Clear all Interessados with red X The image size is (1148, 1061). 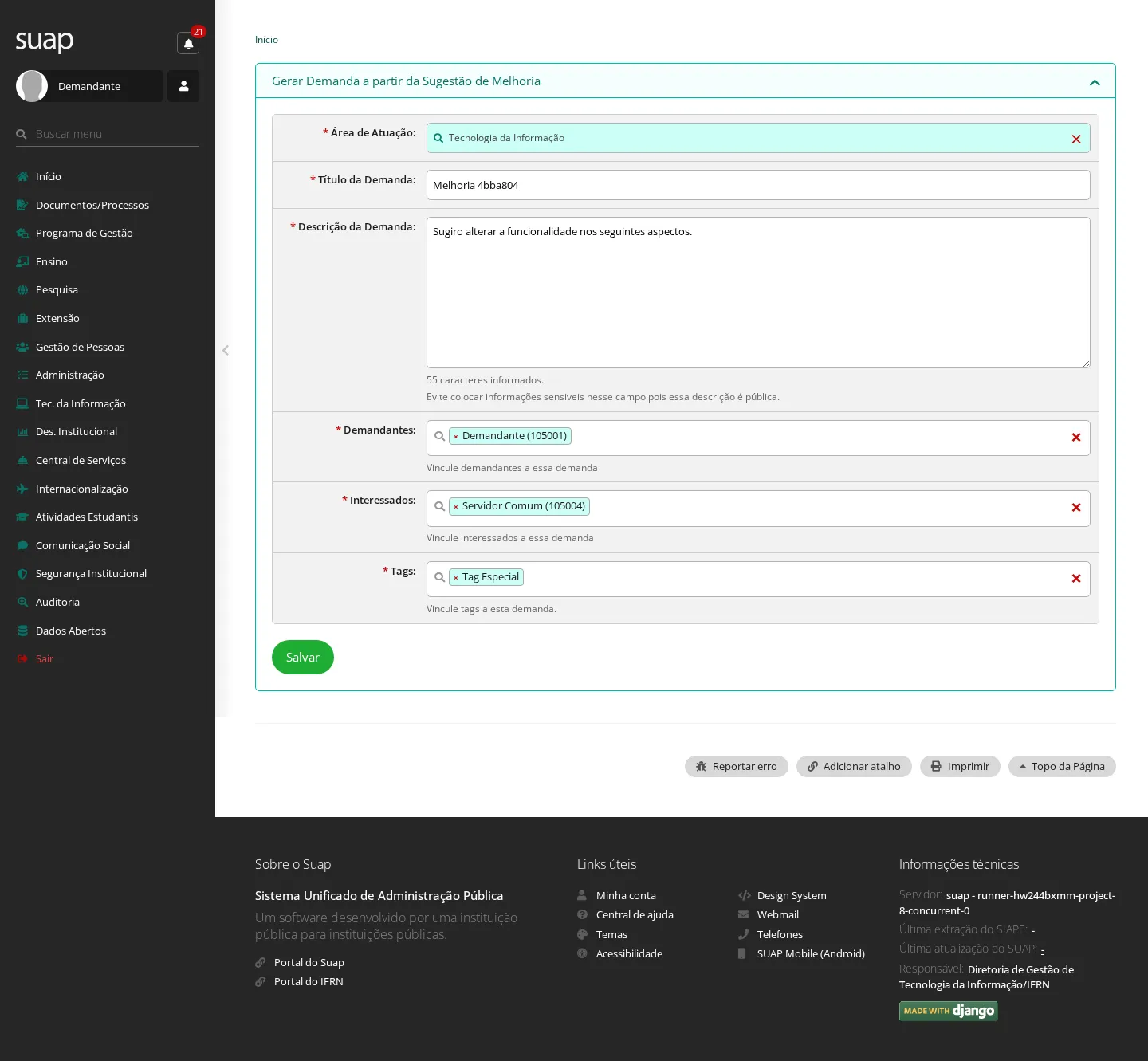click(x=1076, y=508)
